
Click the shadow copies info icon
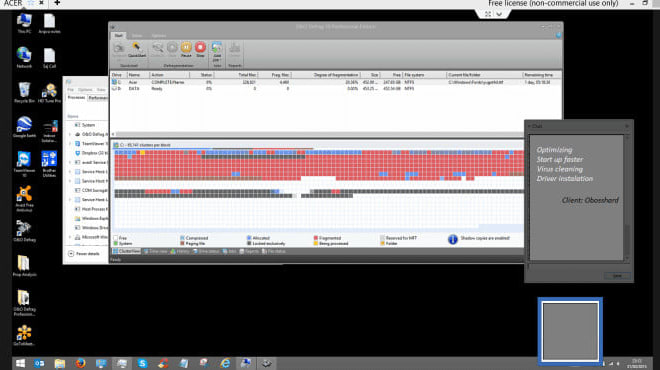point(452,240)
